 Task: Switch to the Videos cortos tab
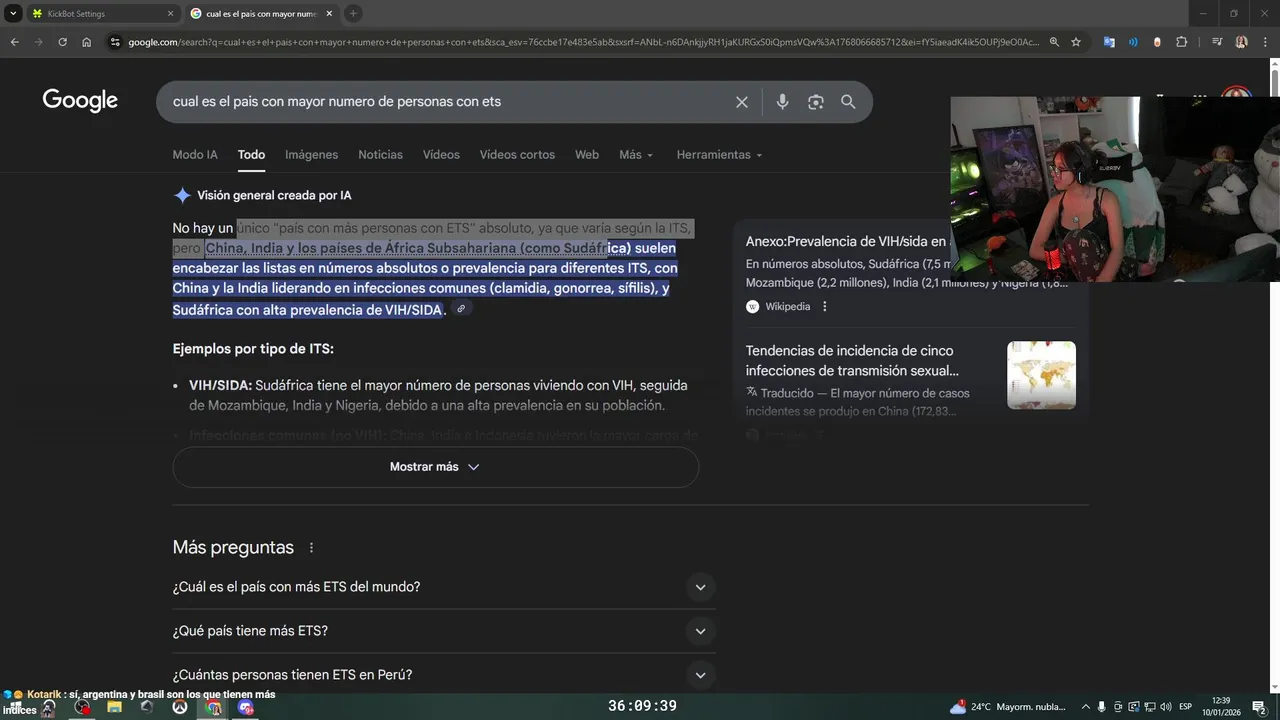(x=517, y=155)
